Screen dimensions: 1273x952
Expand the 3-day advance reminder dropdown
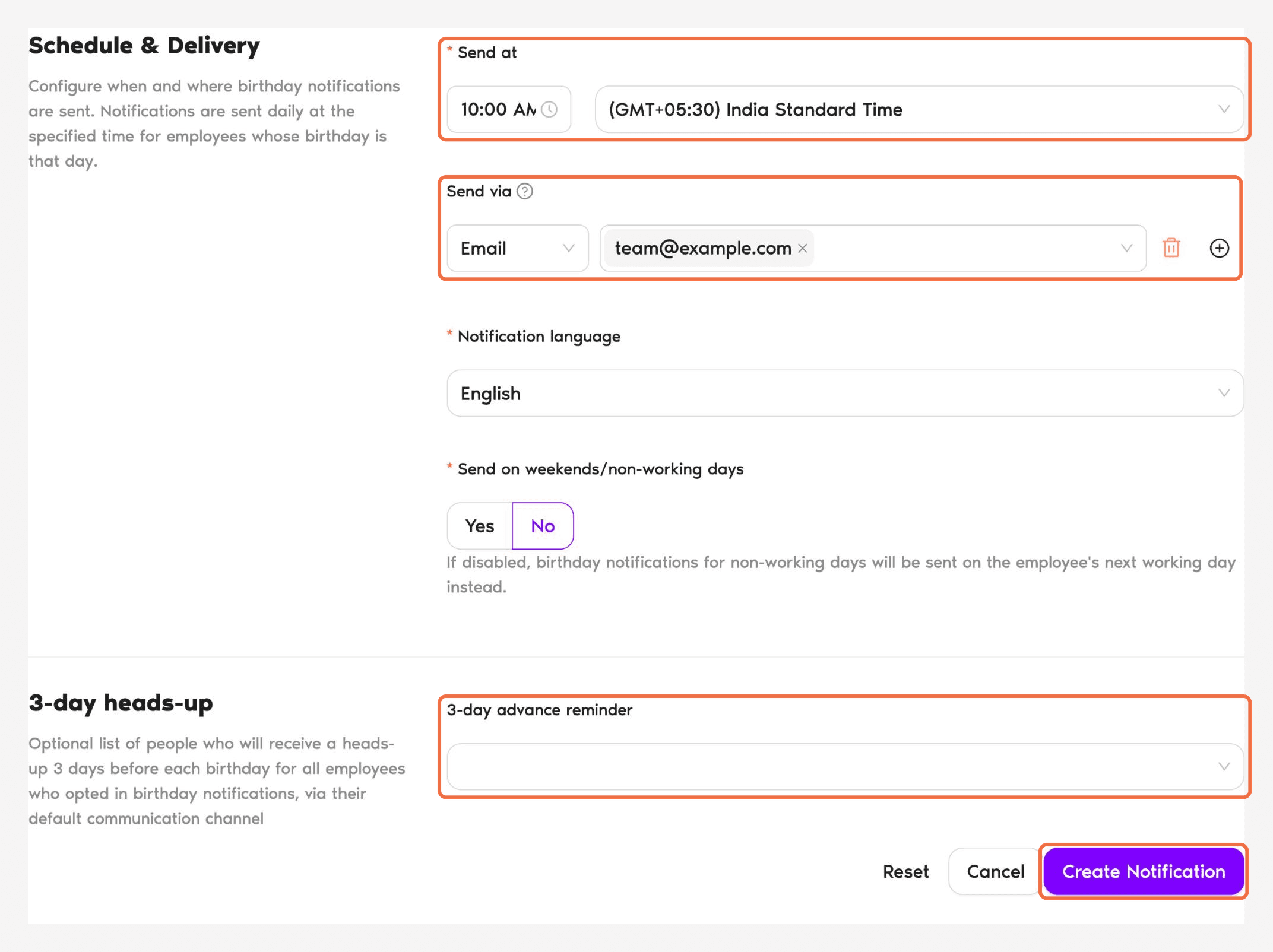(845, 766)
